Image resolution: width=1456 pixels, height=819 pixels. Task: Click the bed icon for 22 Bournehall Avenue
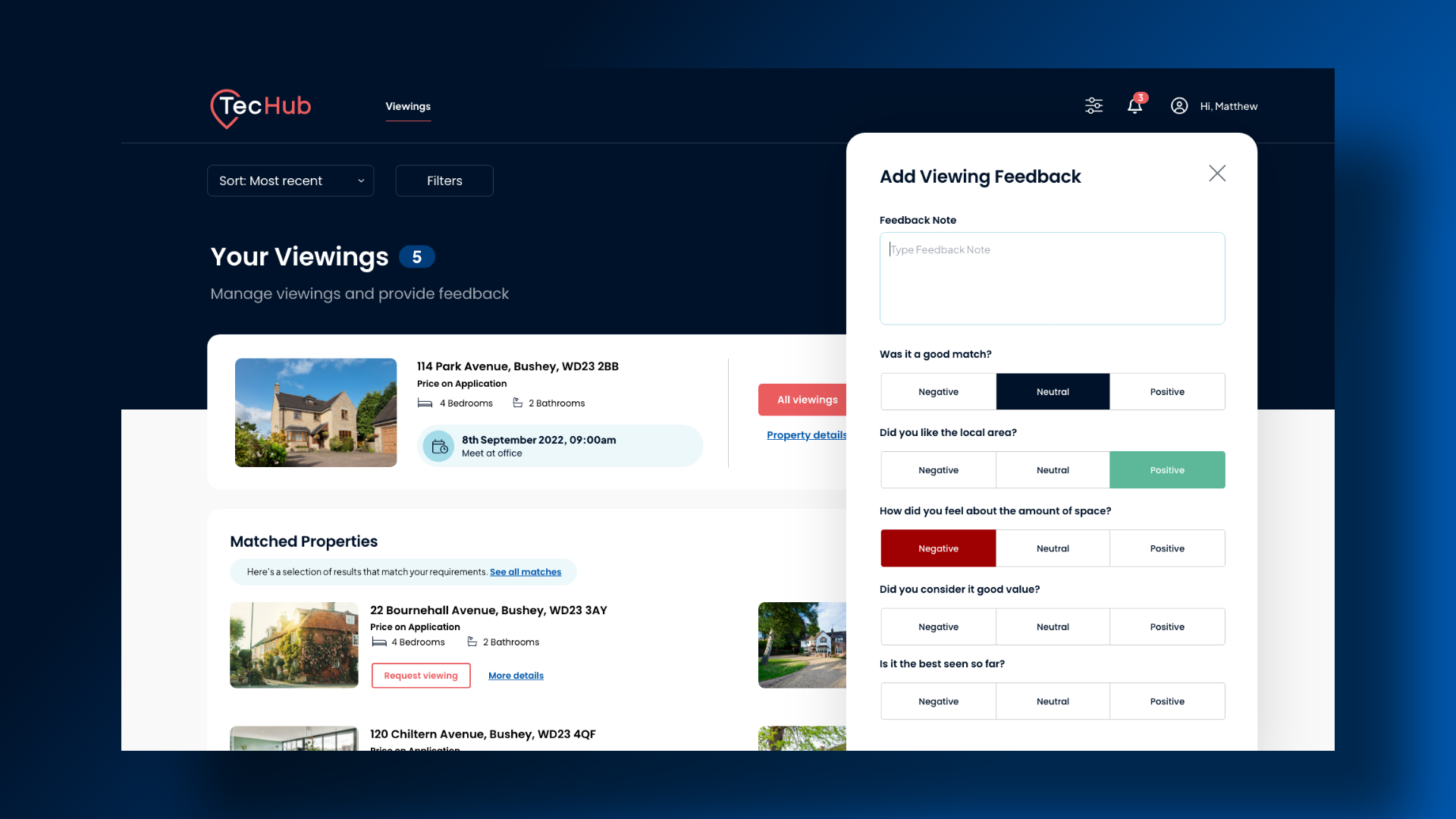pos(379,642)
